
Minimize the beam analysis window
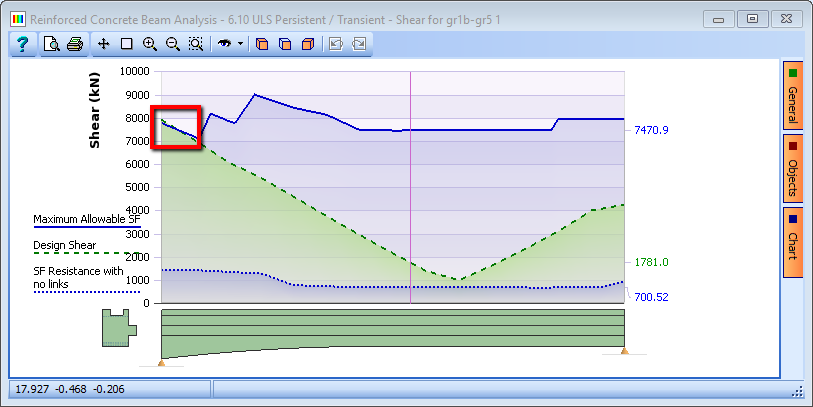[719, 20]
